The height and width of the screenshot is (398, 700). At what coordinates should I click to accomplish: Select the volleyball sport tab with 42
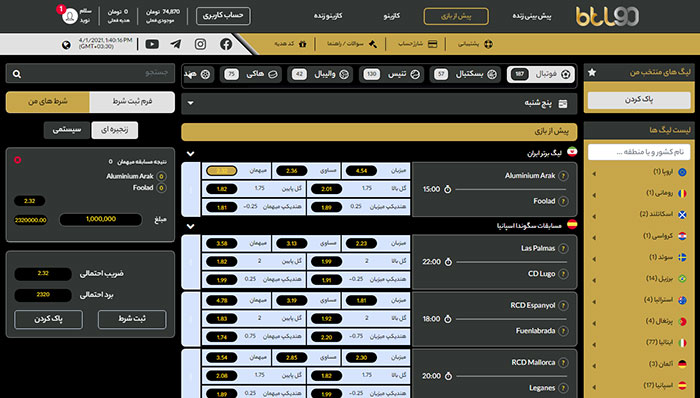pyautogui.click(x=320, y=75)
